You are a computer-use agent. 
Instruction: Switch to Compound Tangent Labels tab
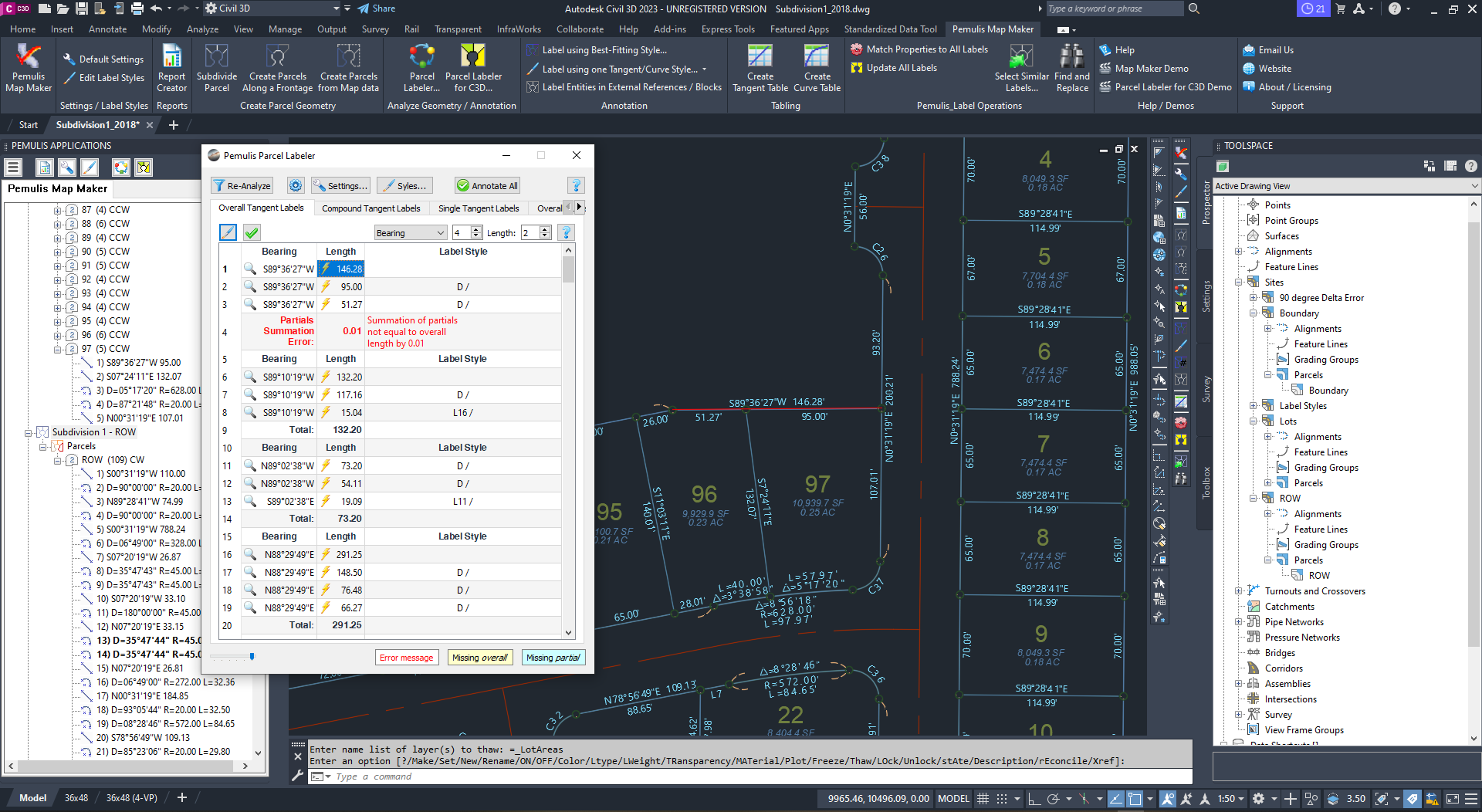370,208
